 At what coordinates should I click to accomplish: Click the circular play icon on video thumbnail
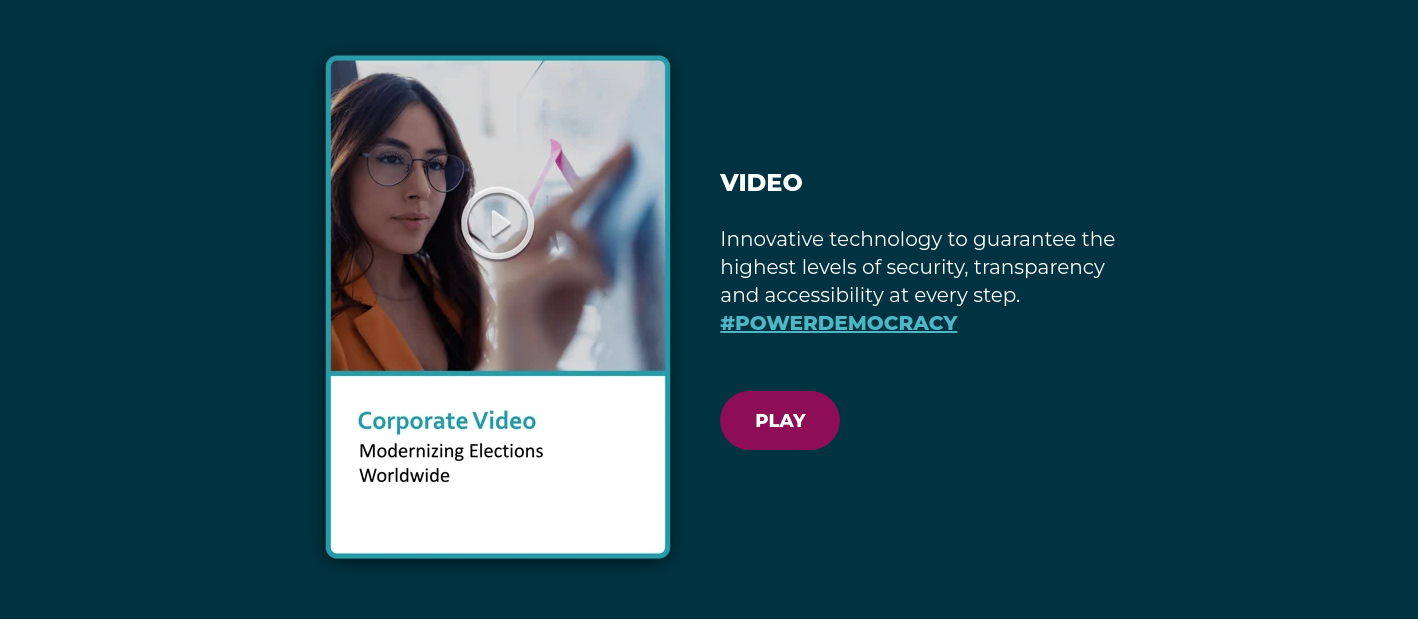click(x=498, y=224)
